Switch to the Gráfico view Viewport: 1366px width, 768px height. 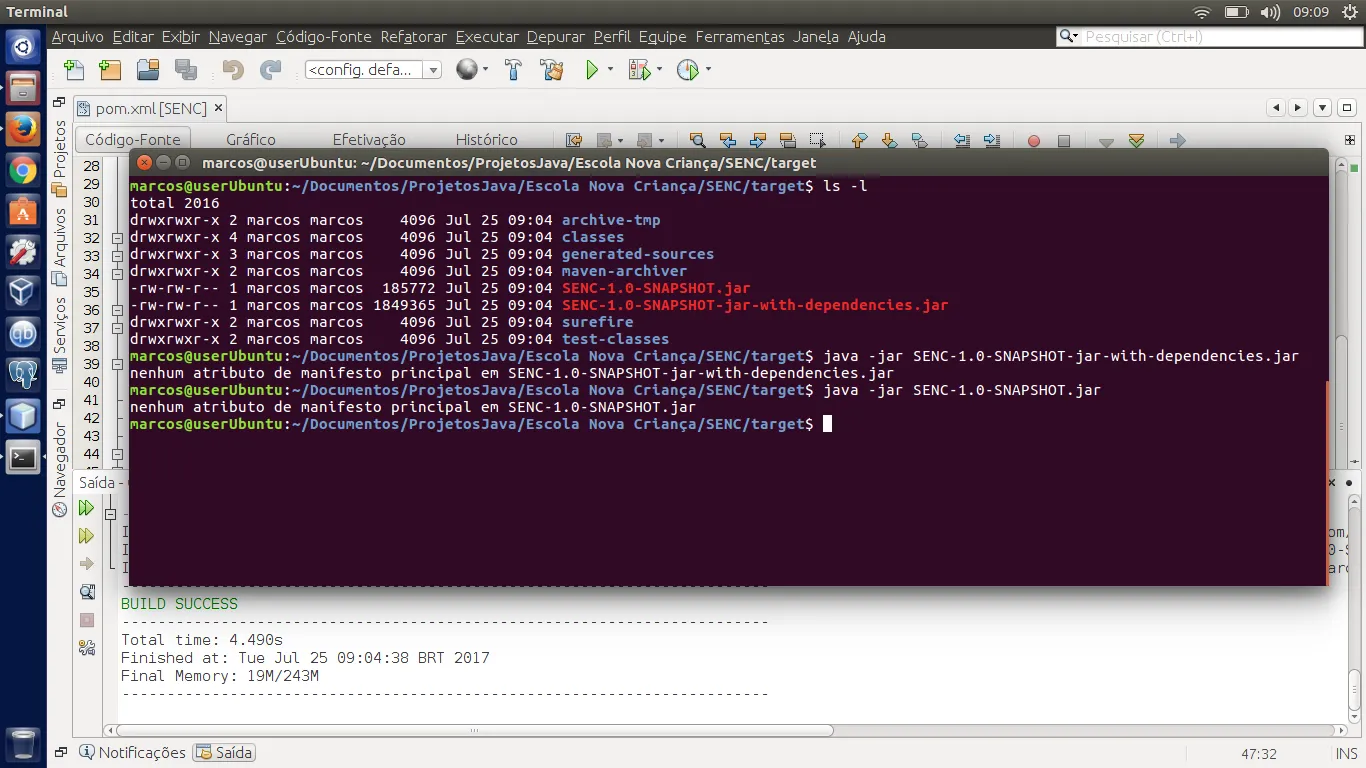[x=251, y=140]
